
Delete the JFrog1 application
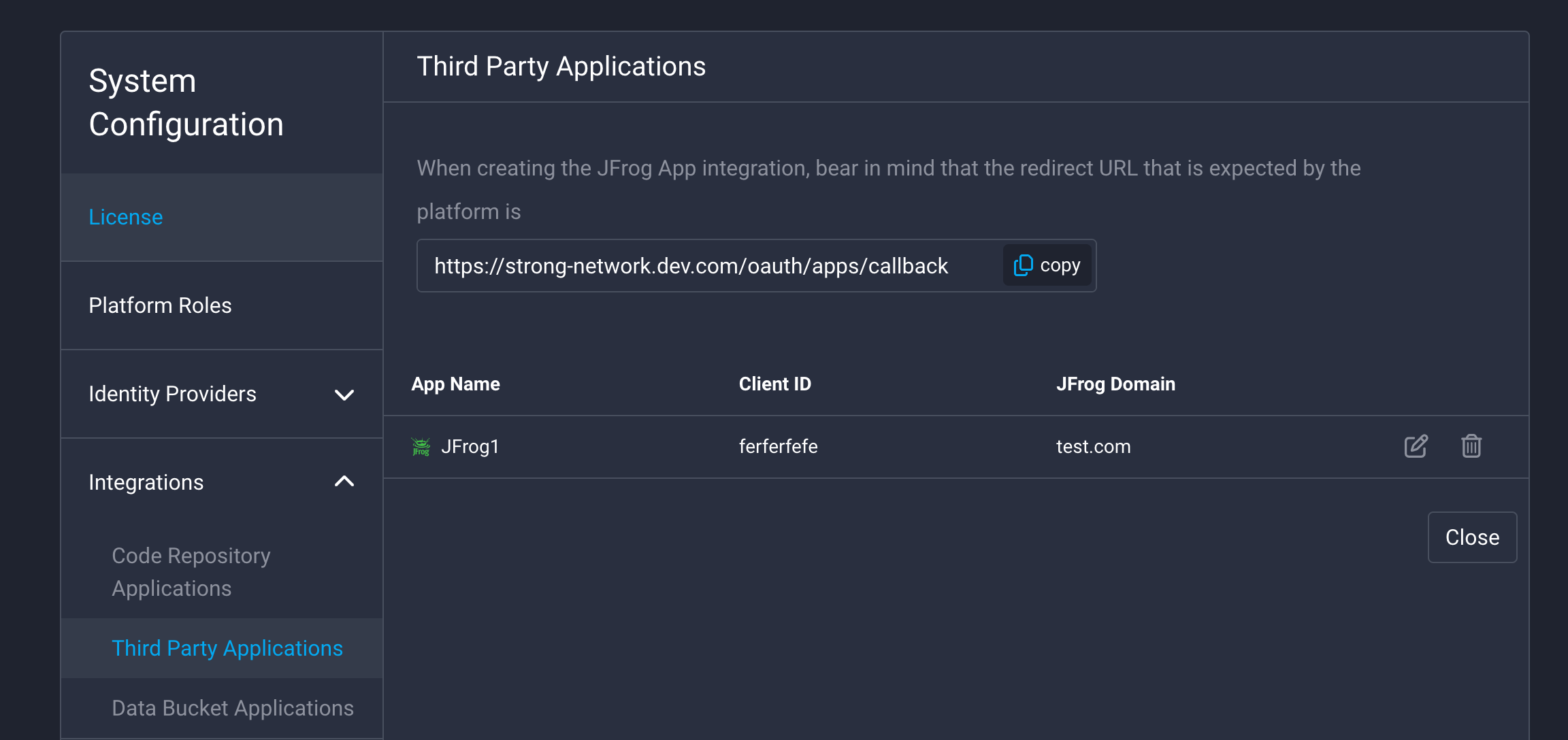[1471, 446]
